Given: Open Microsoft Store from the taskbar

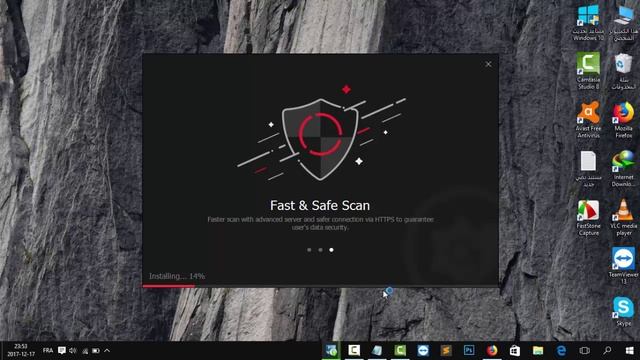Looking at the screenshot, I should tap(515, 351).
